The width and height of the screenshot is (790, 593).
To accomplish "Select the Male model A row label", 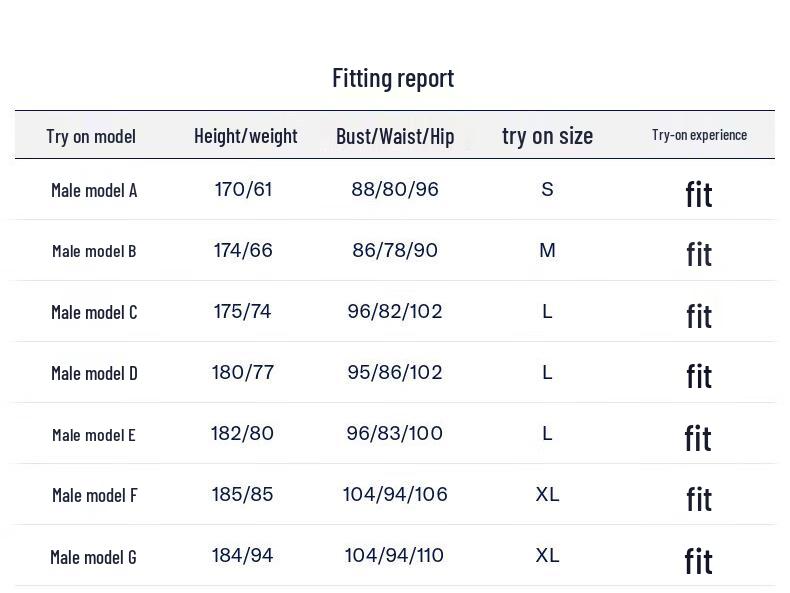I will point(94,190).
